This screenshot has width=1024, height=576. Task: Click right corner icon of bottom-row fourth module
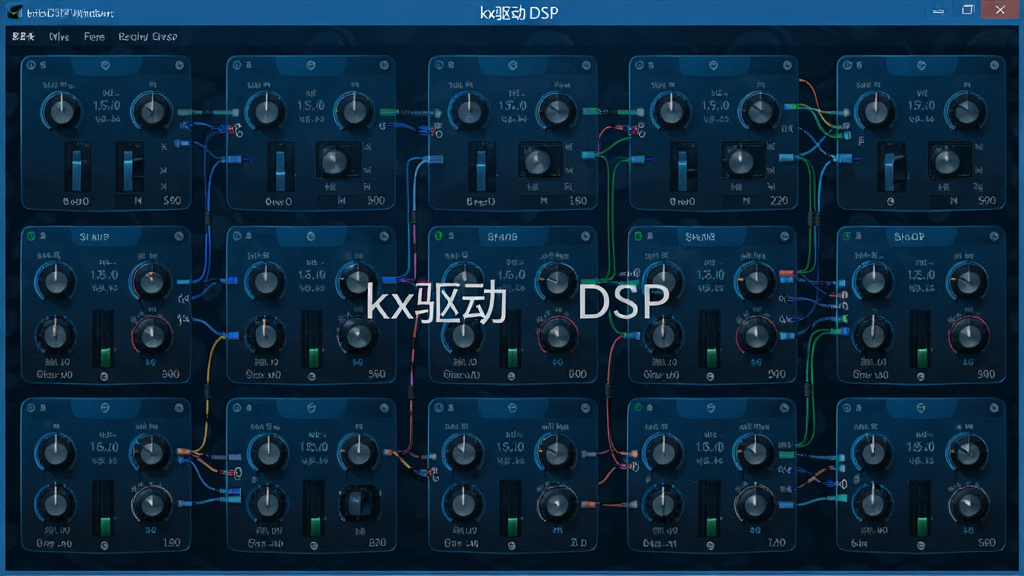coord(784,408)
